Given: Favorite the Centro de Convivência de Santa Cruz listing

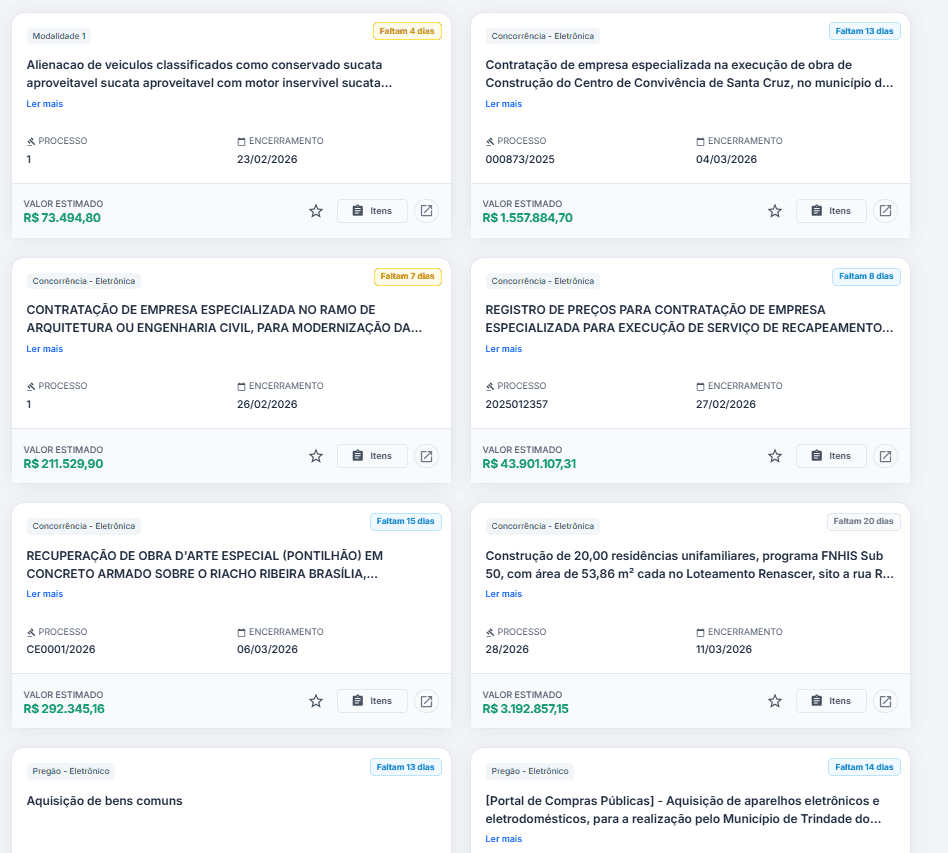Looking at the screenshot, I should pyautogui.click(x=775, y=210).
